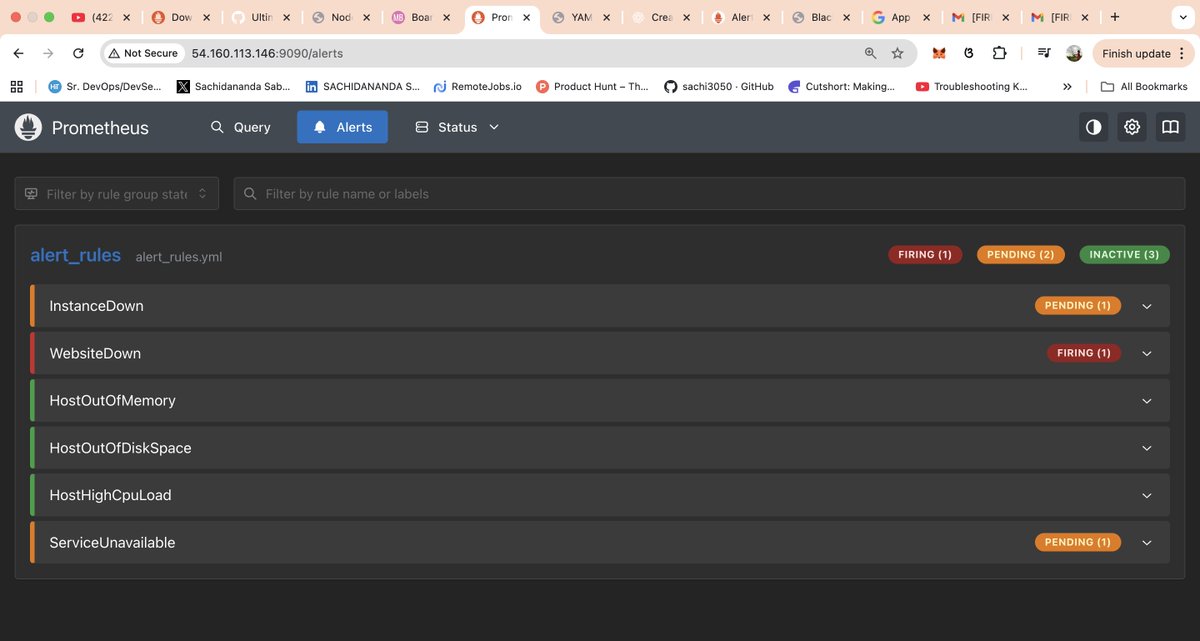Click the HostOutOfMemory rule name
This screenshot has height=641, width=1200.
click(112, 401)
